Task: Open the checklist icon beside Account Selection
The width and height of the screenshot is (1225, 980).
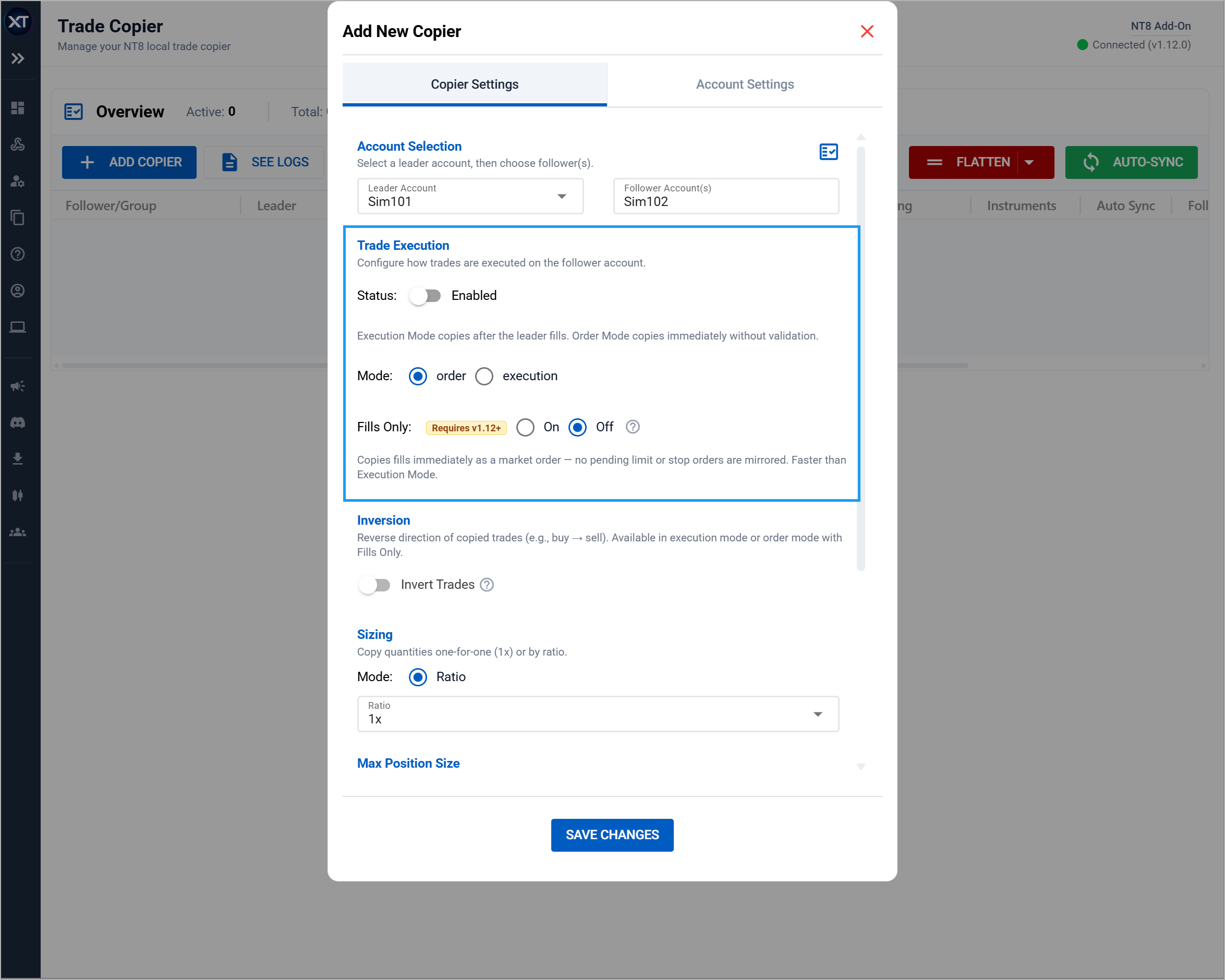Action: pyautogui.click(x=829, y=152)
